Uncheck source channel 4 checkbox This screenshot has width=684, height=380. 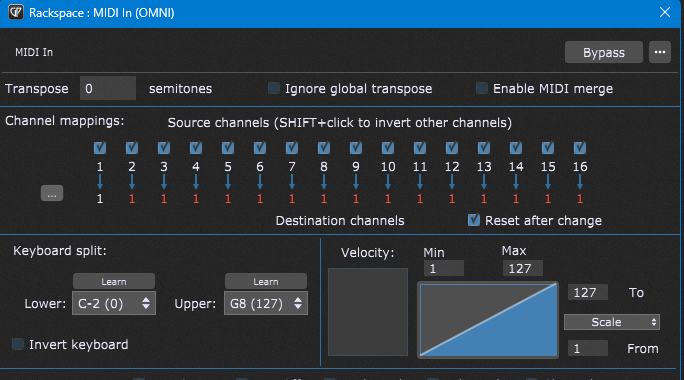click(x=196, y=147)
